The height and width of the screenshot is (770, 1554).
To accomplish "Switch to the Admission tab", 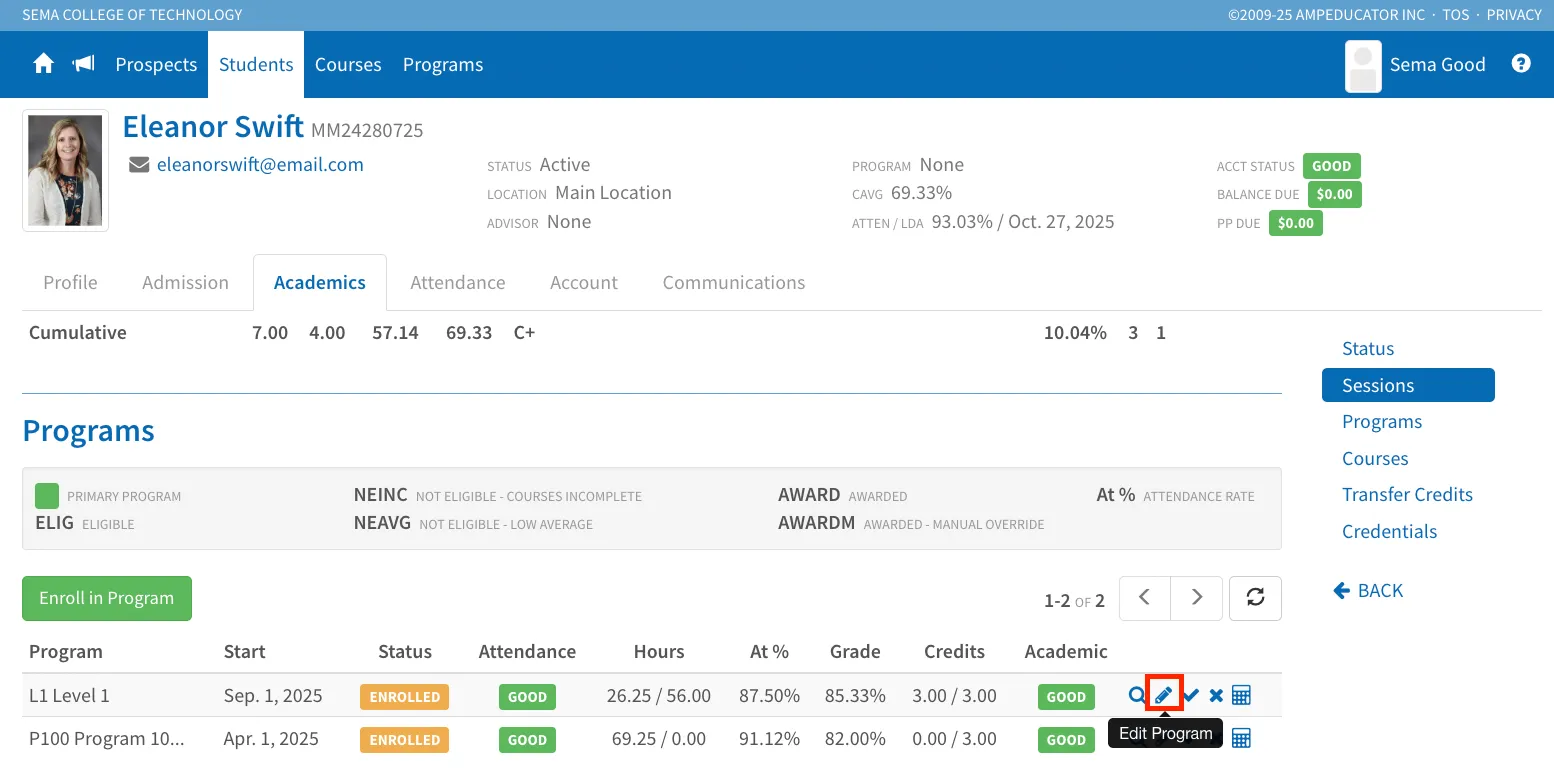I will [x=185, y=282].
